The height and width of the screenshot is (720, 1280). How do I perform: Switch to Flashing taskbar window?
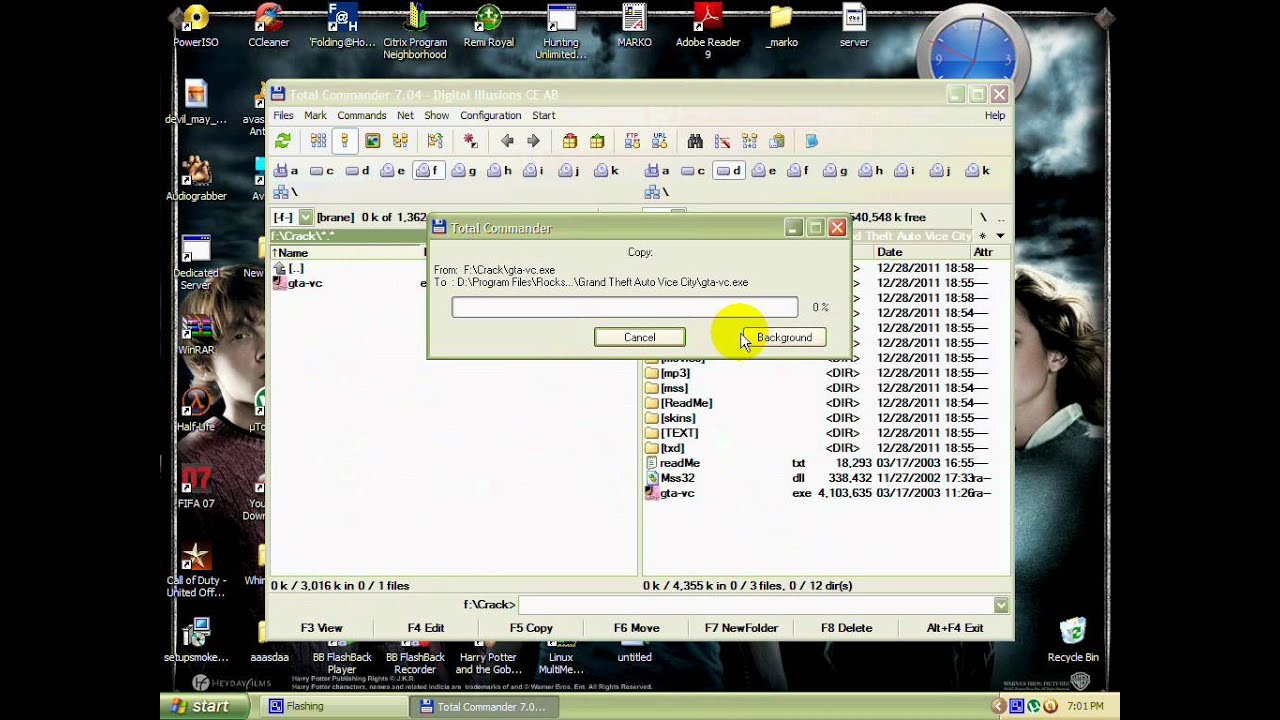click(335, 706)
